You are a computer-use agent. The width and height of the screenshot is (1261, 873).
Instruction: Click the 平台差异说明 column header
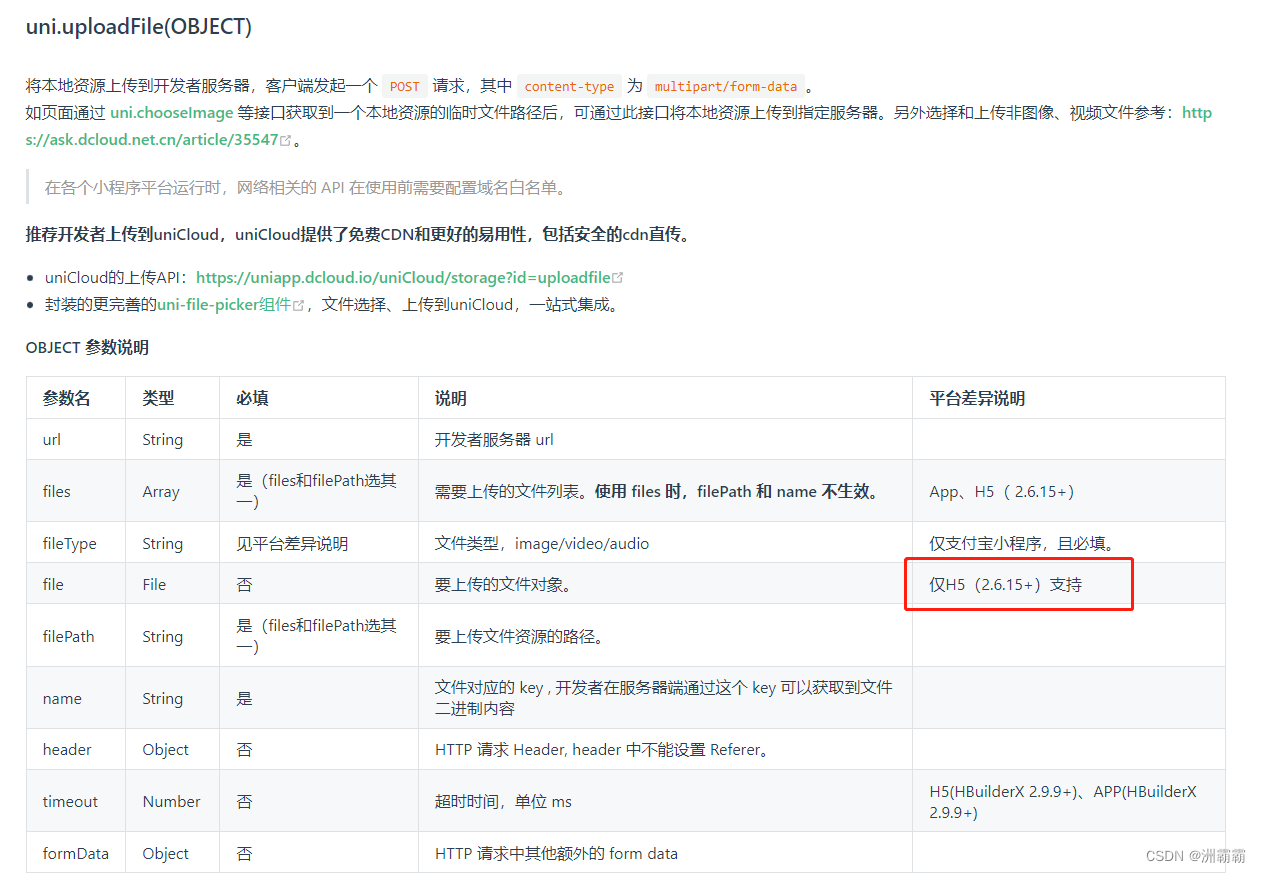pos(976,397)
